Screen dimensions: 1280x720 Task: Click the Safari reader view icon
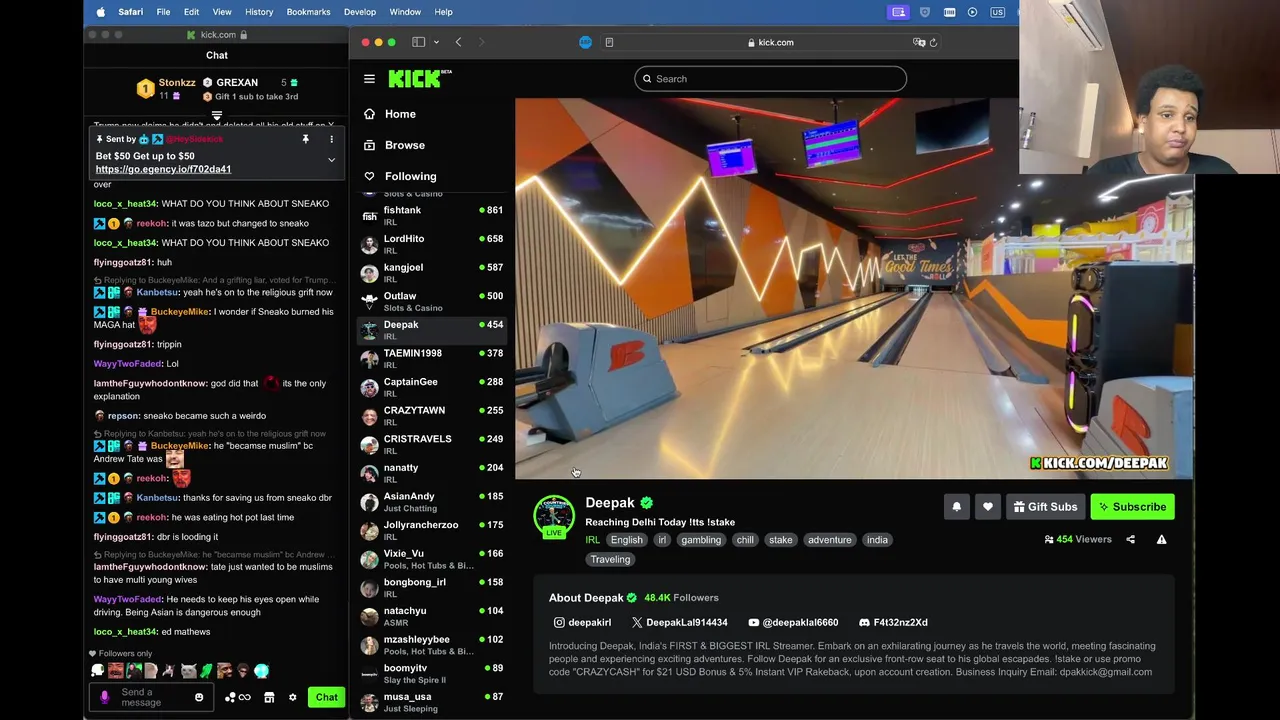[x=609, y=42]
